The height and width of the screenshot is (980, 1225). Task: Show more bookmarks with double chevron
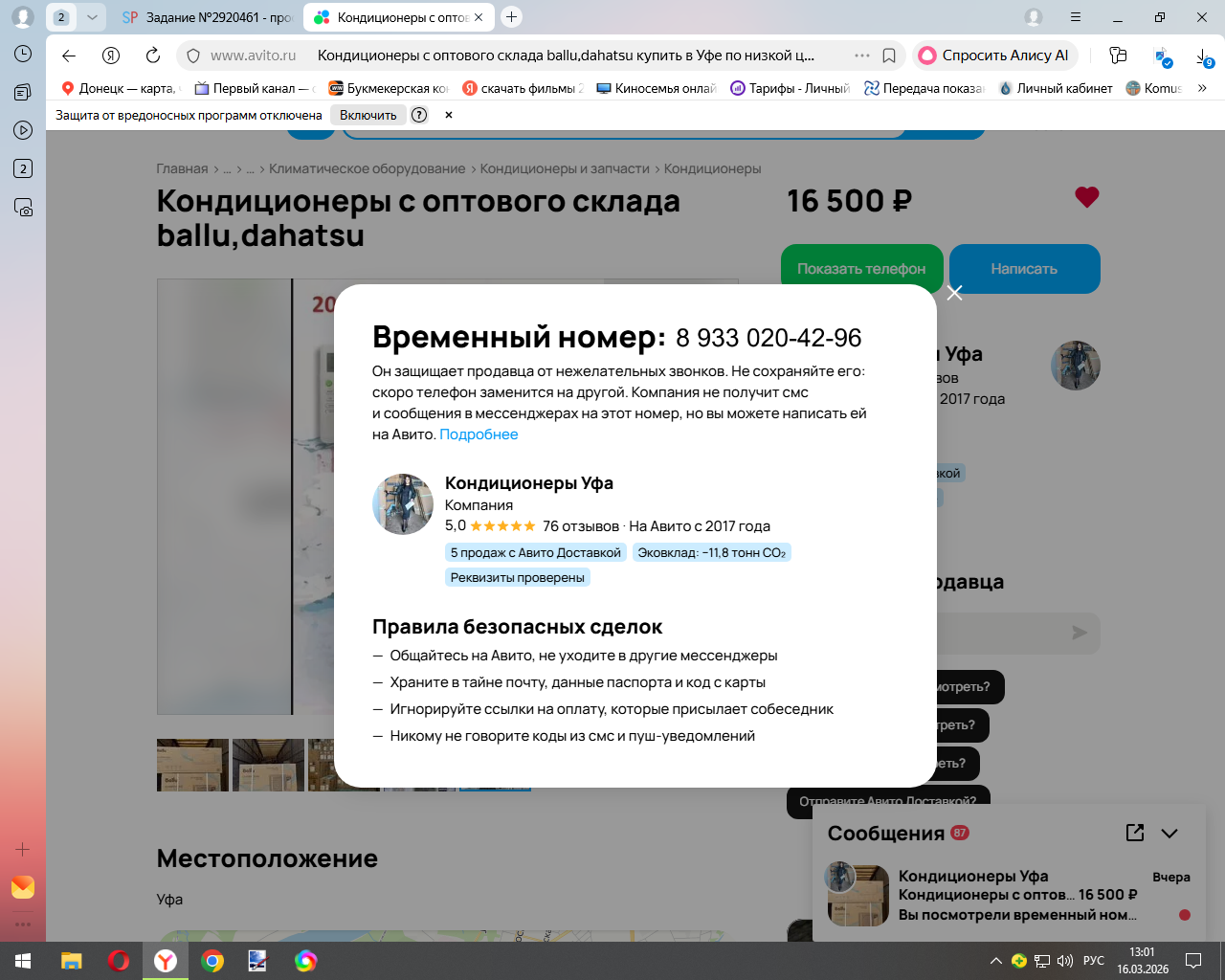tap(1202, 88)
